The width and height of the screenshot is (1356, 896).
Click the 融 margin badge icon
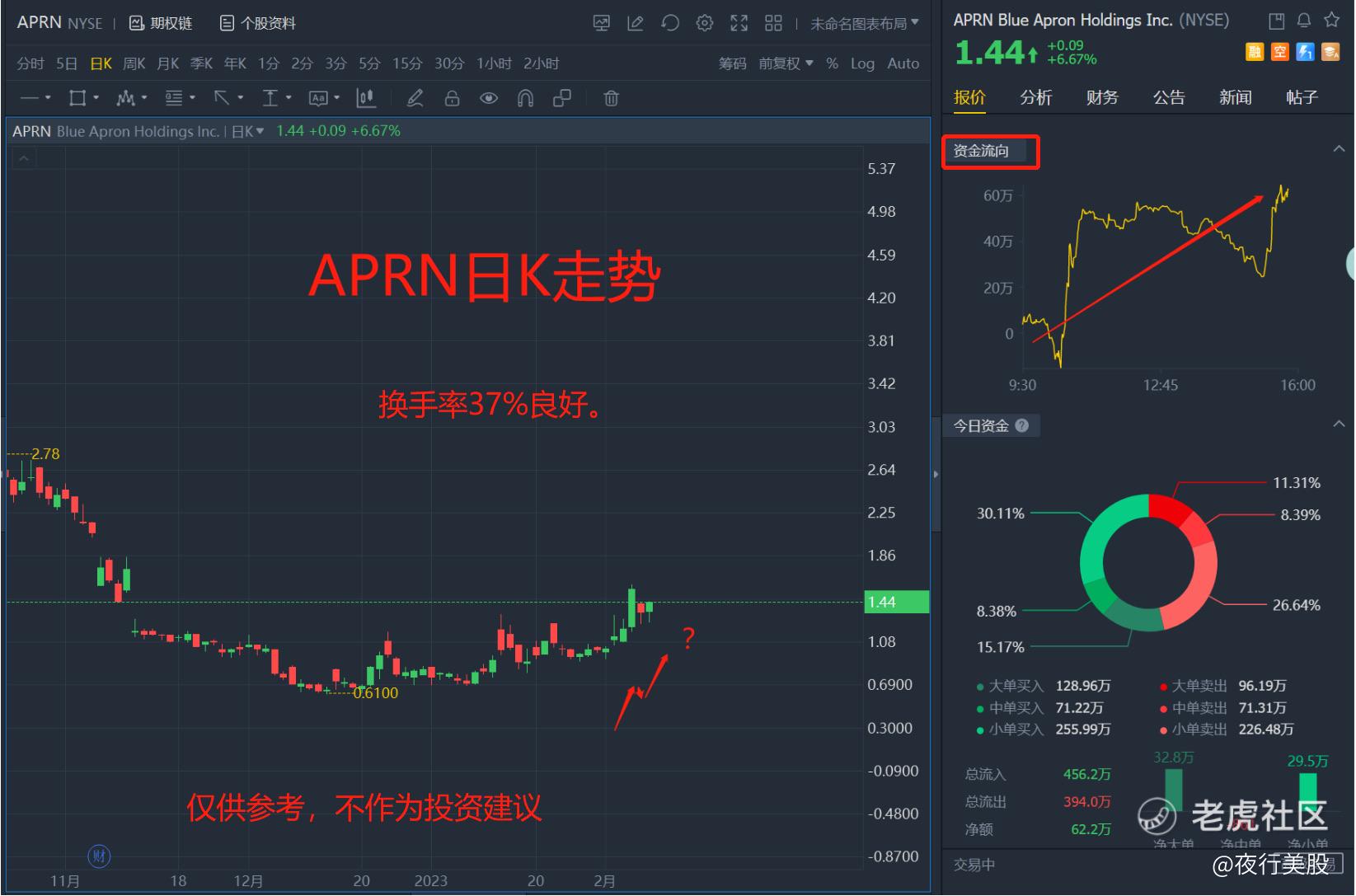point(1255,52)
